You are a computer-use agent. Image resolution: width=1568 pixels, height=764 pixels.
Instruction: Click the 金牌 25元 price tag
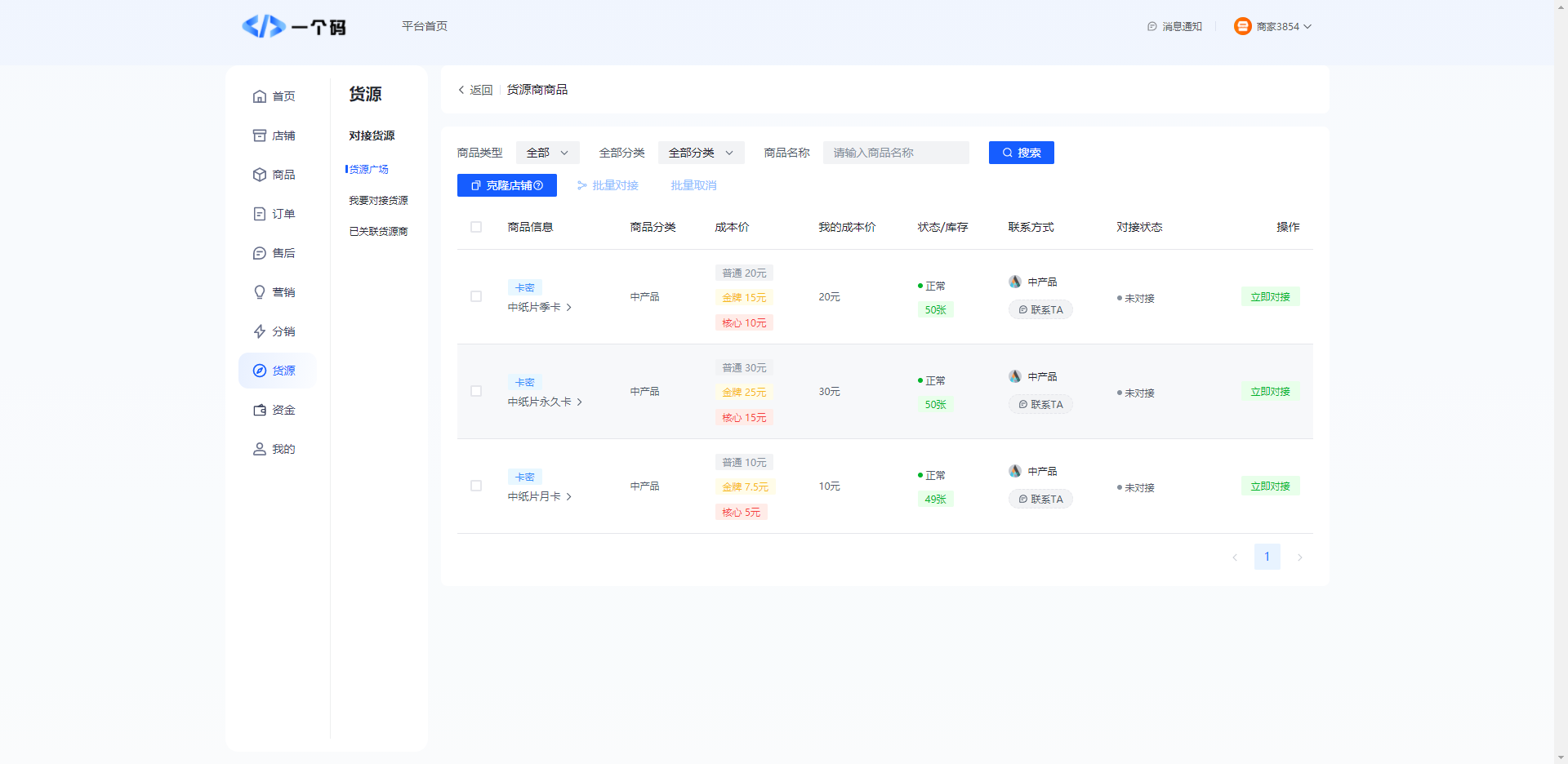(744, 393)
